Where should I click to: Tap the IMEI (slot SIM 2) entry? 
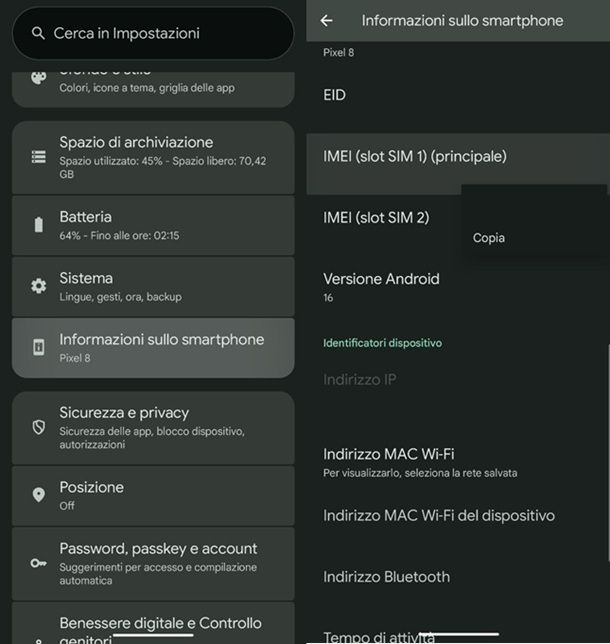click(376, 217)
